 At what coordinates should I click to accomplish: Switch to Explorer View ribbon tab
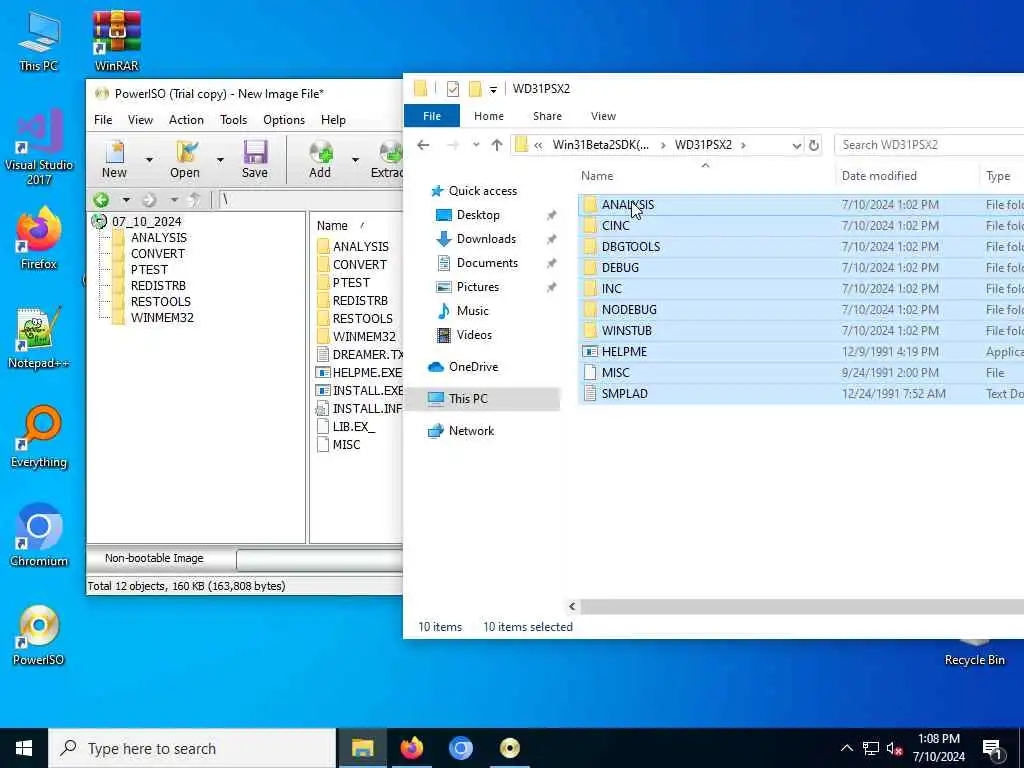[x=603, y=116]
